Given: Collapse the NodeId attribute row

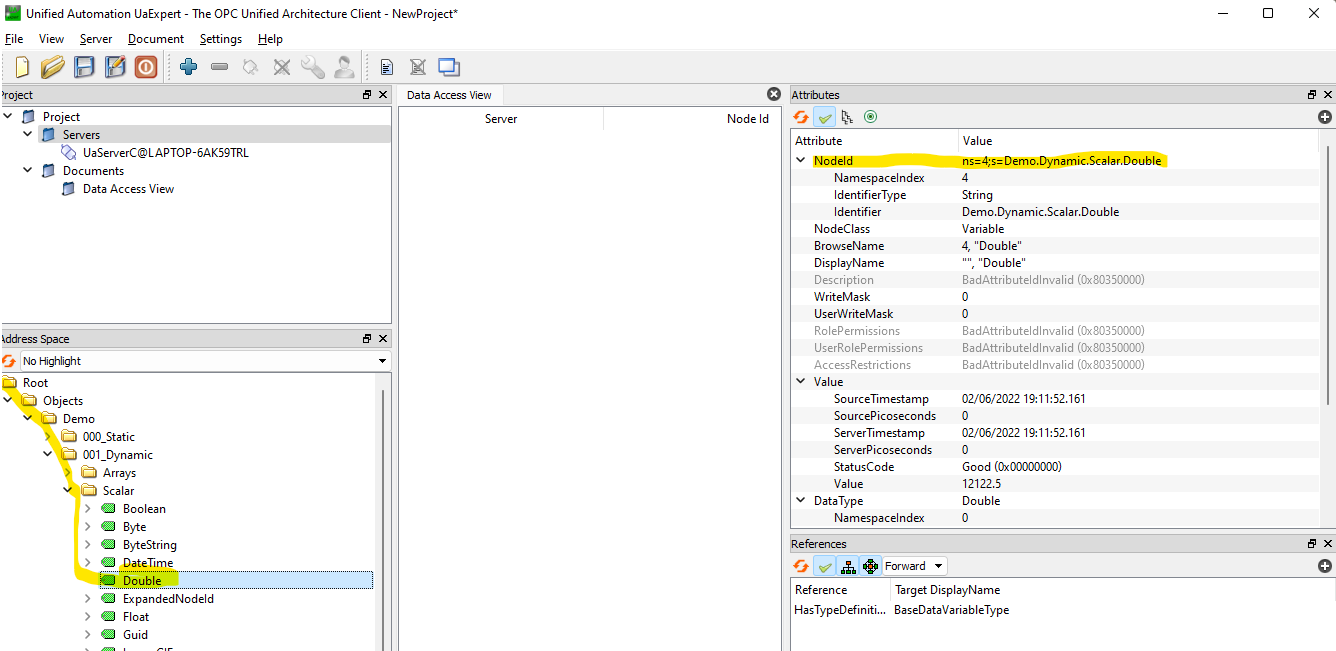Looking at the screenshot, I should coord(800,160).
